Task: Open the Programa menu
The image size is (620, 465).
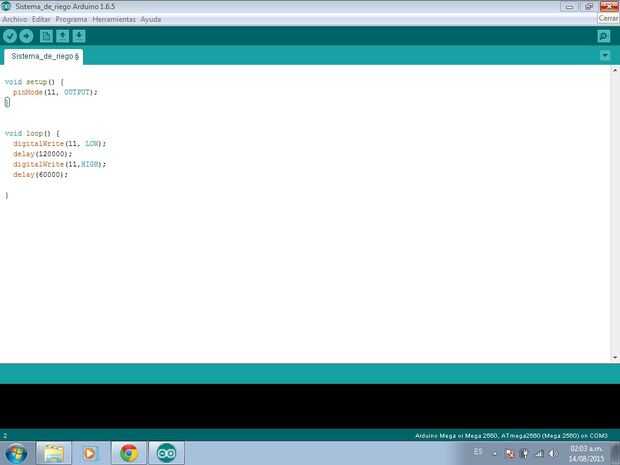Action: pyautogui.click(x=71, y=19)
